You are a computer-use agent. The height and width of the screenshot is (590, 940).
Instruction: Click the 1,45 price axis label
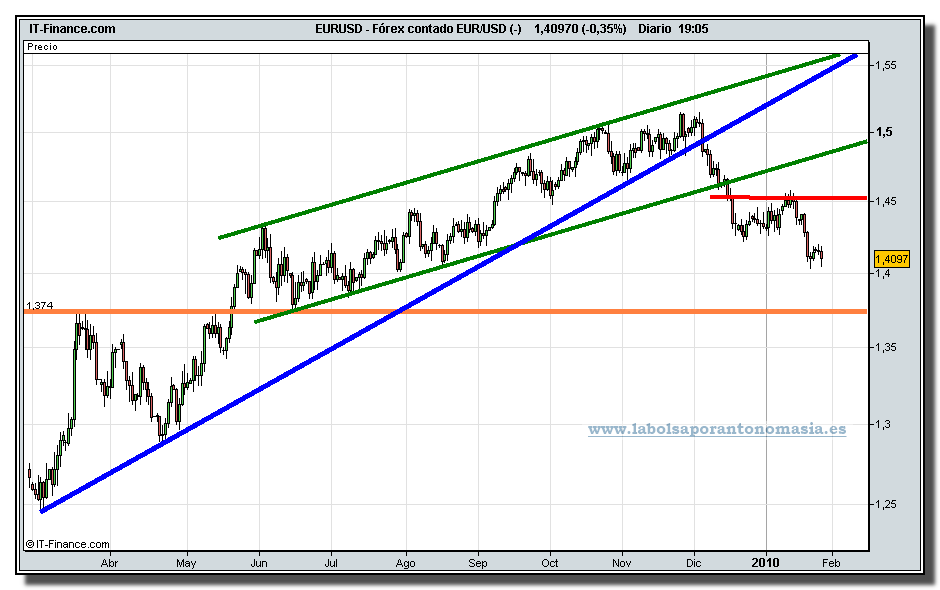(885, 201)
